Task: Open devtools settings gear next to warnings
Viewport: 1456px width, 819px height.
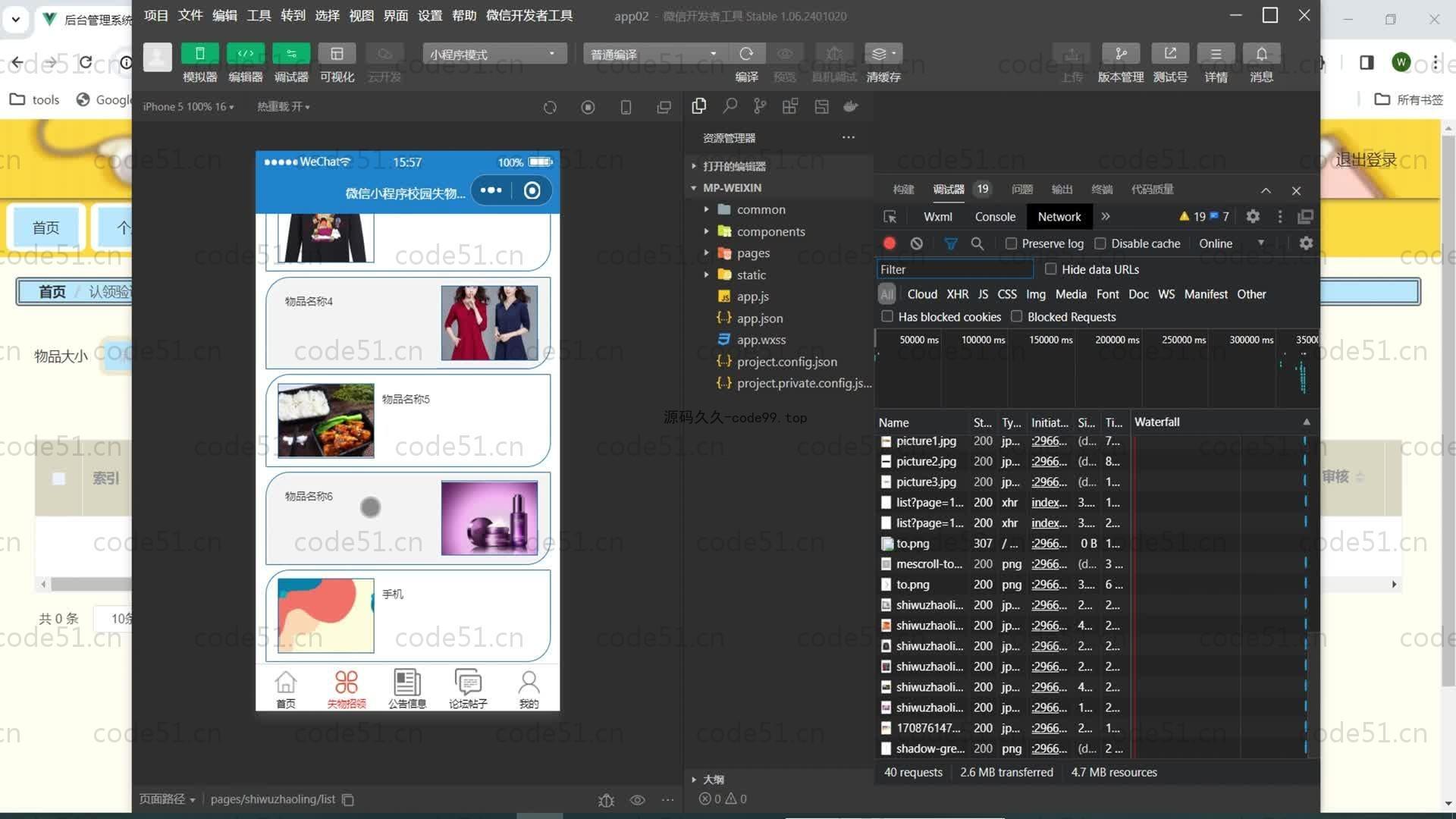Action: (x=1253, y=217)
